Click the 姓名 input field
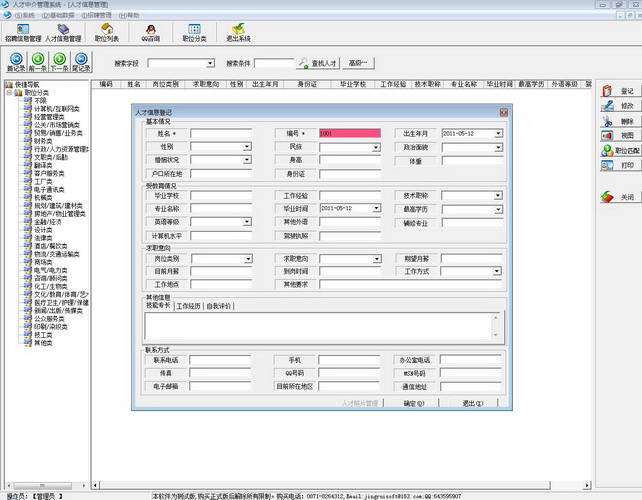This screenshot has height=500, width=642. pyautogui.click(x=221, y=133)
